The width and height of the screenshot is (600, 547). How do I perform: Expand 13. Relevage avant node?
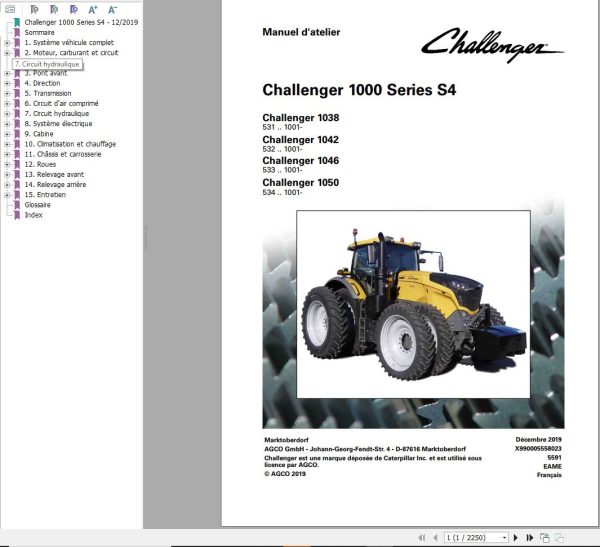[x=7, y=175]
